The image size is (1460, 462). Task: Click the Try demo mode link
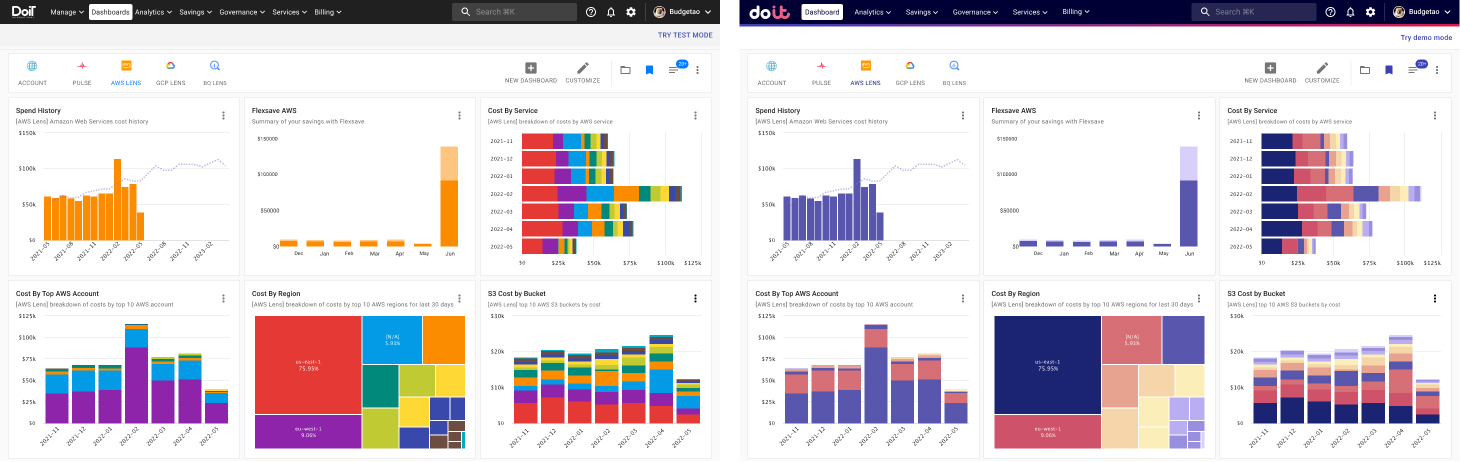pos(1426,37)
